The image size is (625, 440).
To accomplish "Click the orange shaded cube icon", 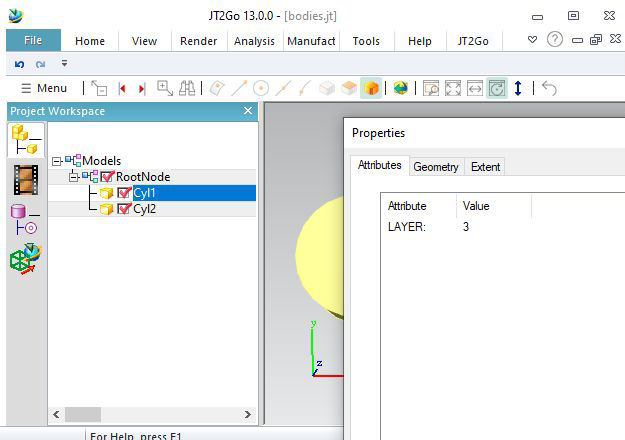I will (371, 88).
